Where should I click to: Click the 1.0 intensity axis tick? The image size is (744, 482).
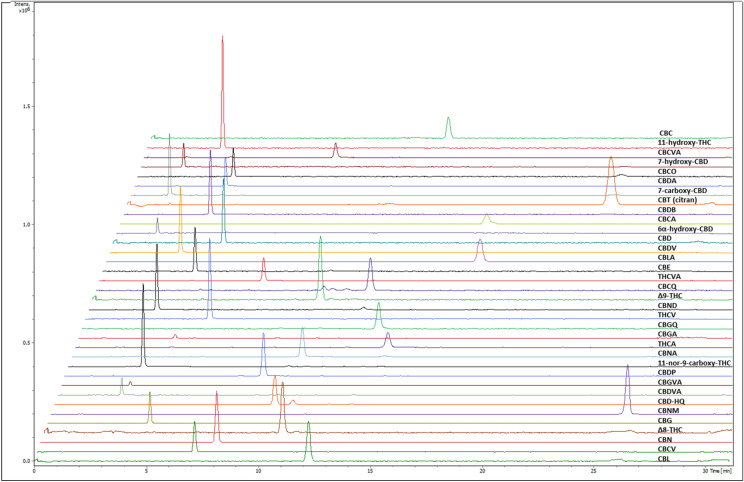25,224
